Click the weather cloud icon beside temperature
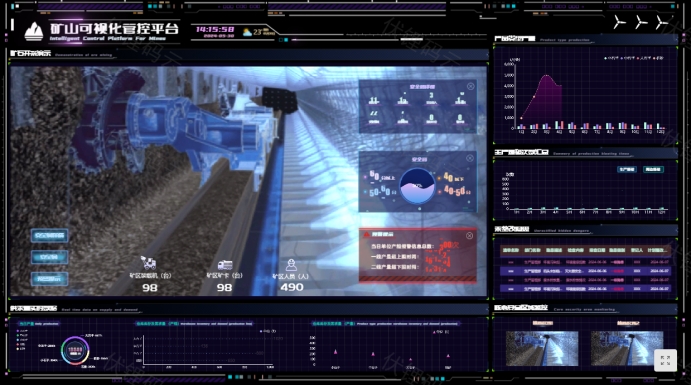 click(x=247, y=32)
